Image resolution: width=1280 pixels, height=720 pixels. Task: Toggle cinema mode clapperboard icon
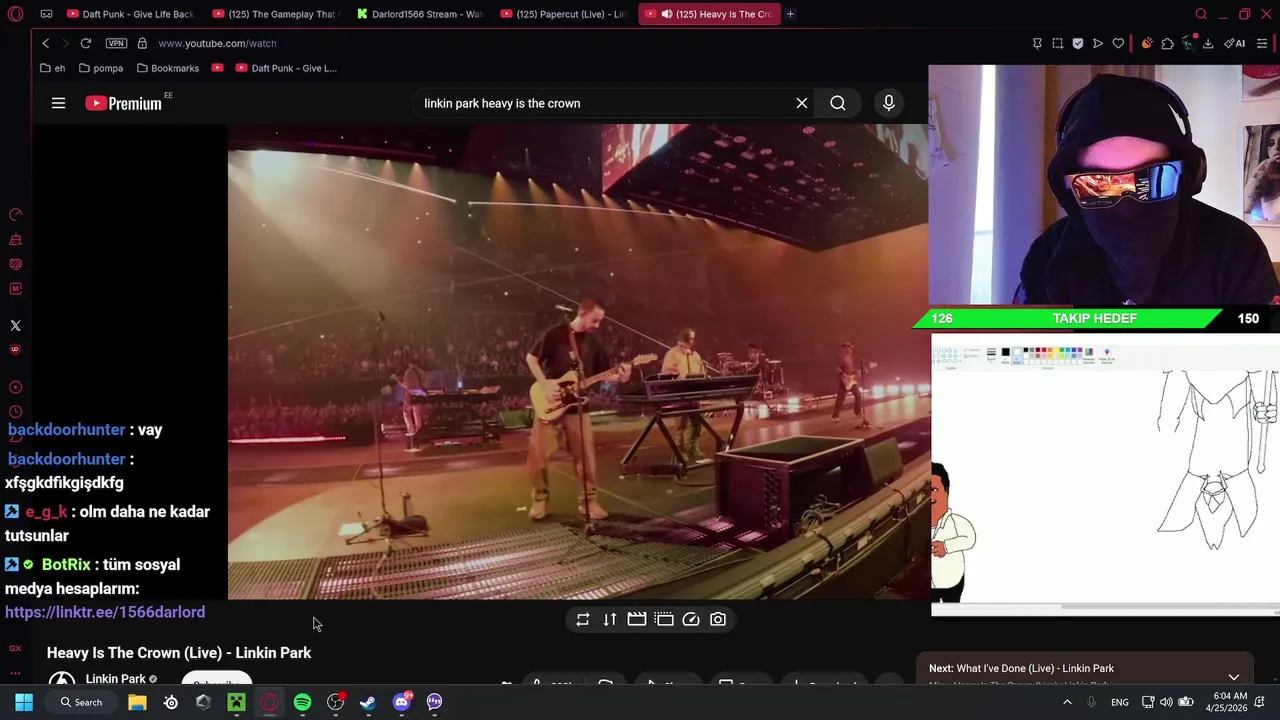[x=637, y=620]
